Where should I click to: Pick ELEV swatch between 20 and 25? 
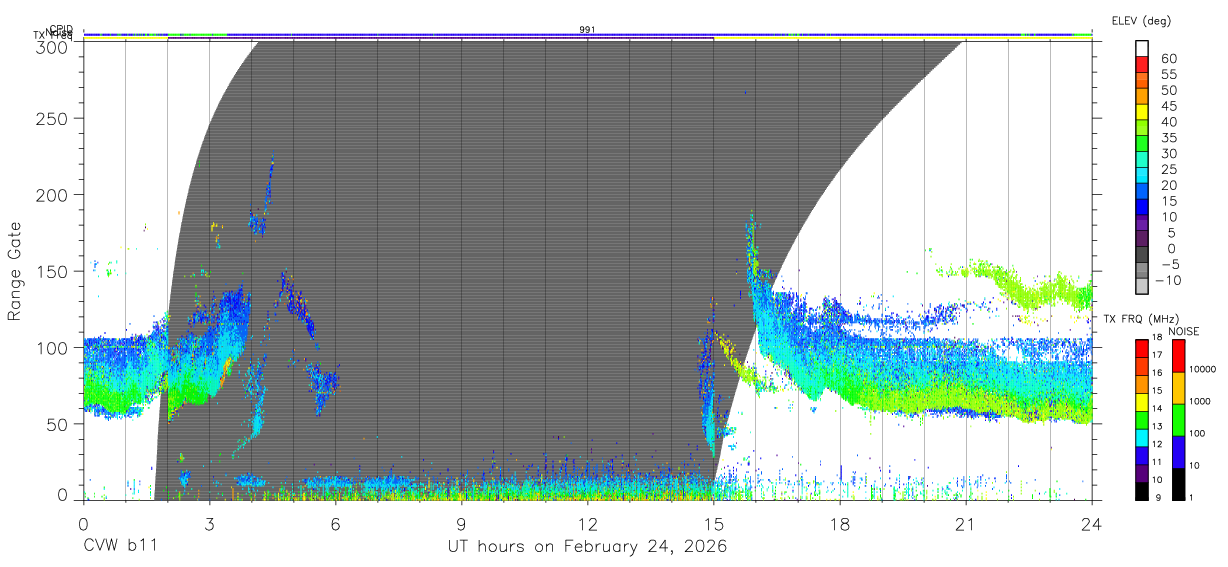[1142, 175]
